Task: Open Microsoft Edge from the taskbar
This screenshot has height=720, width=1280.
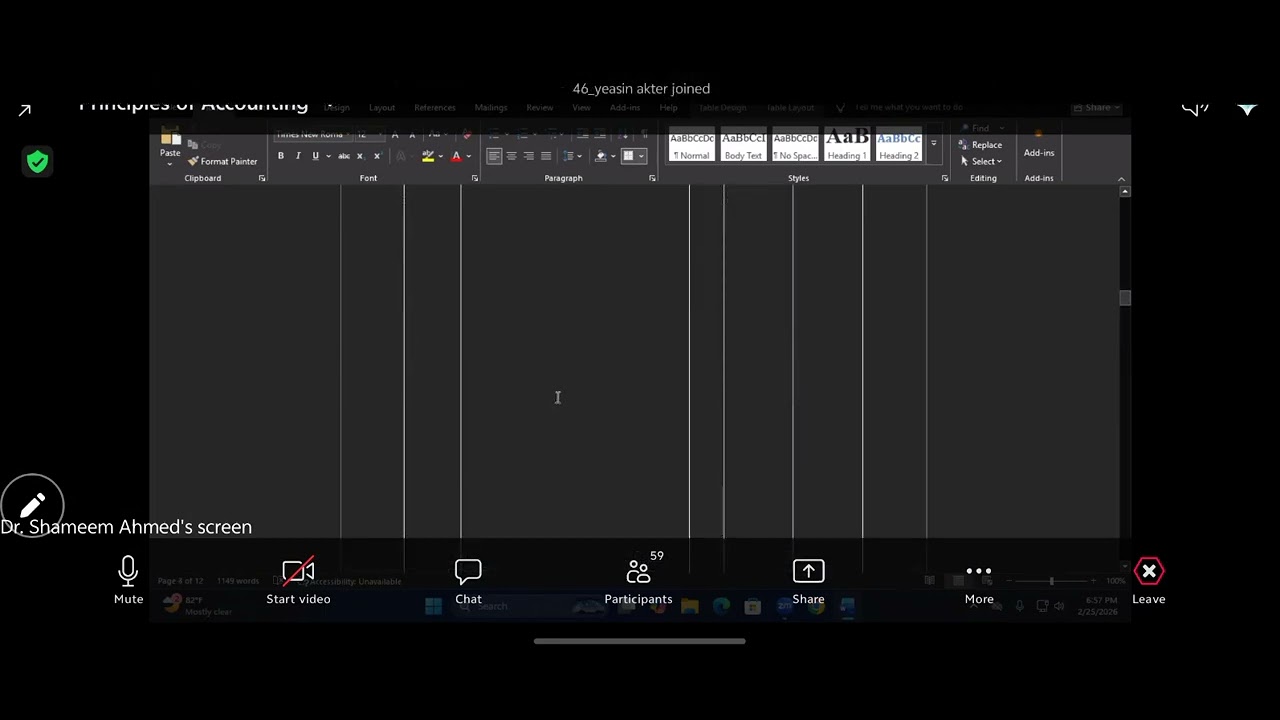Action: (721, 606)
